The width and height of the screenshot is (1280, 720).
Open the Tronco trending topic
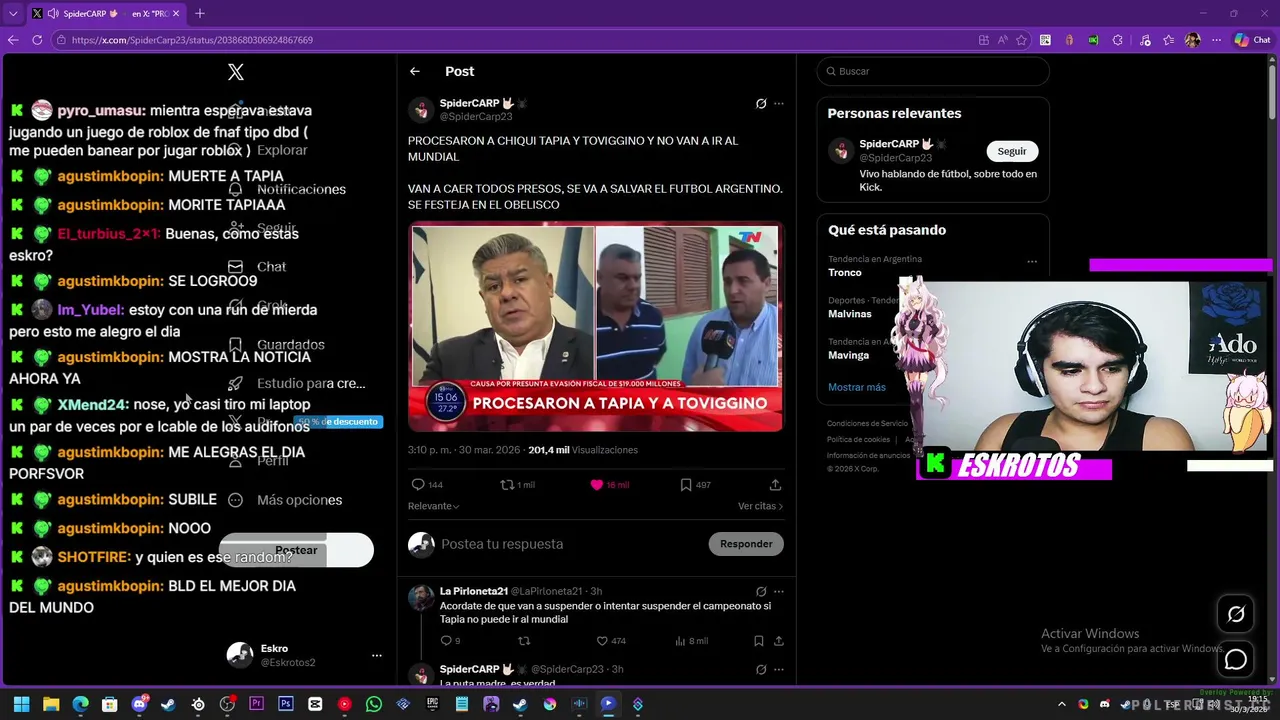pyautogui.click(x=845, y=273)
